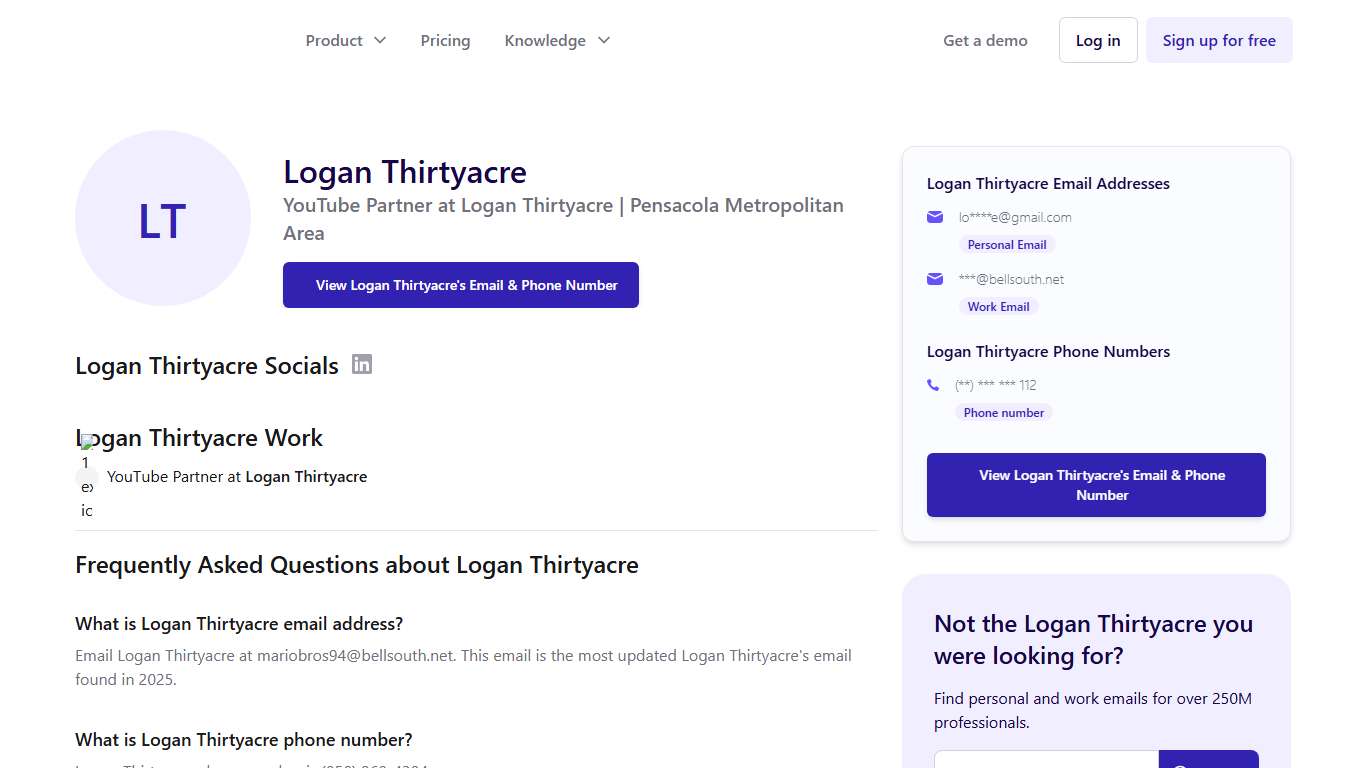Click the envelope icon beside the bellsouth.net email
Screen dimensions: 1366x768
934,279
